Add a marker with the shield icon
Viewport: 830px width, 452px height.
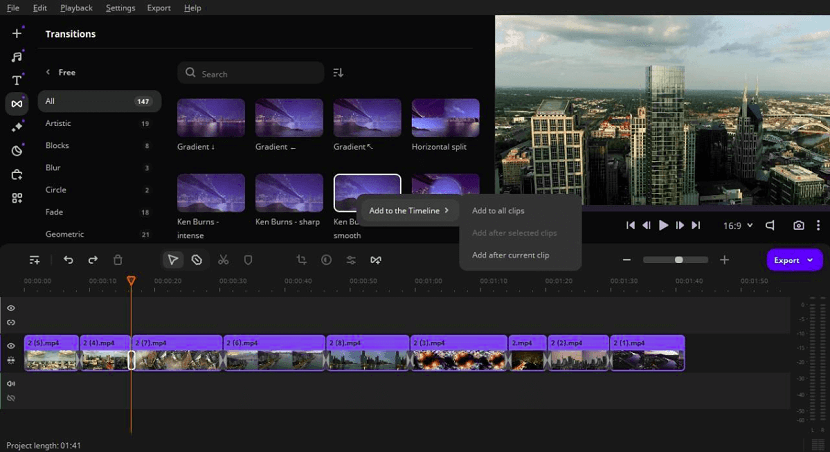(248, 260)
